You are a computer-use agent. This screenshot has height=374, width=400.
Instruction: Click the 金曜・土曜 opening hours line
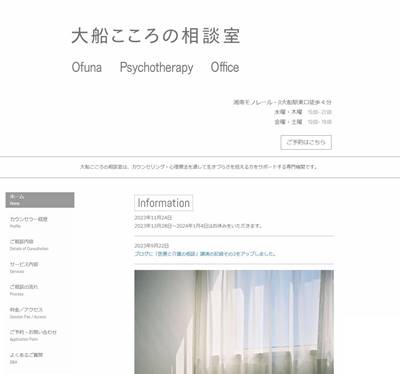pos(303,122)
